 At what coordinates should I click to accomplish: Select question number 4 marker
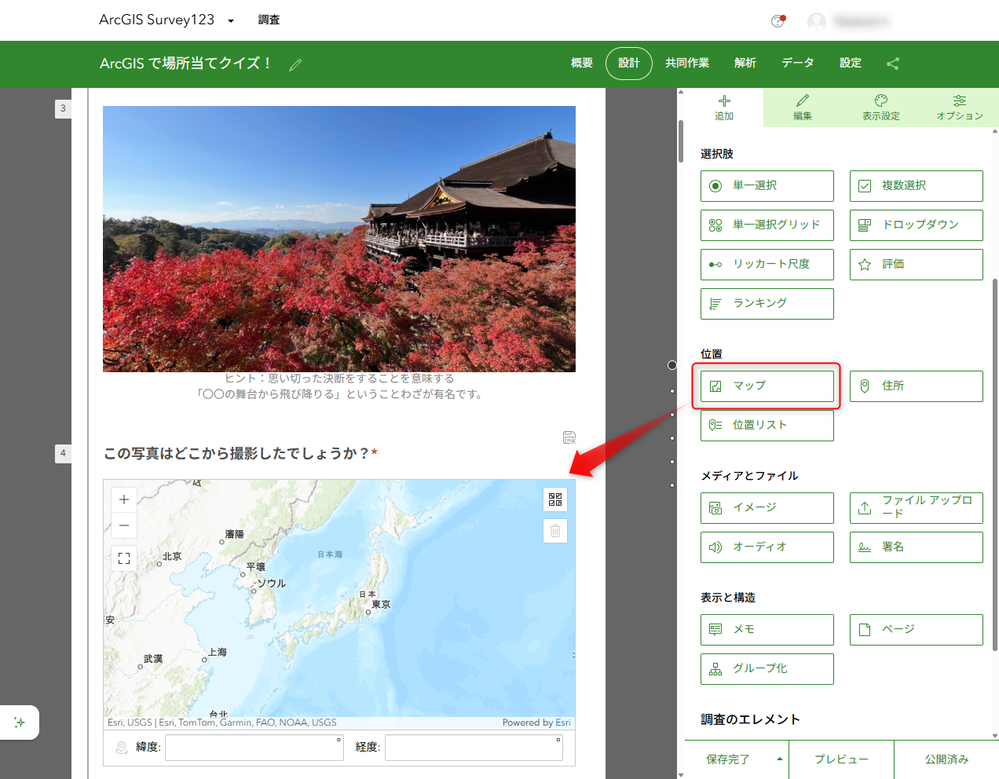62,454
